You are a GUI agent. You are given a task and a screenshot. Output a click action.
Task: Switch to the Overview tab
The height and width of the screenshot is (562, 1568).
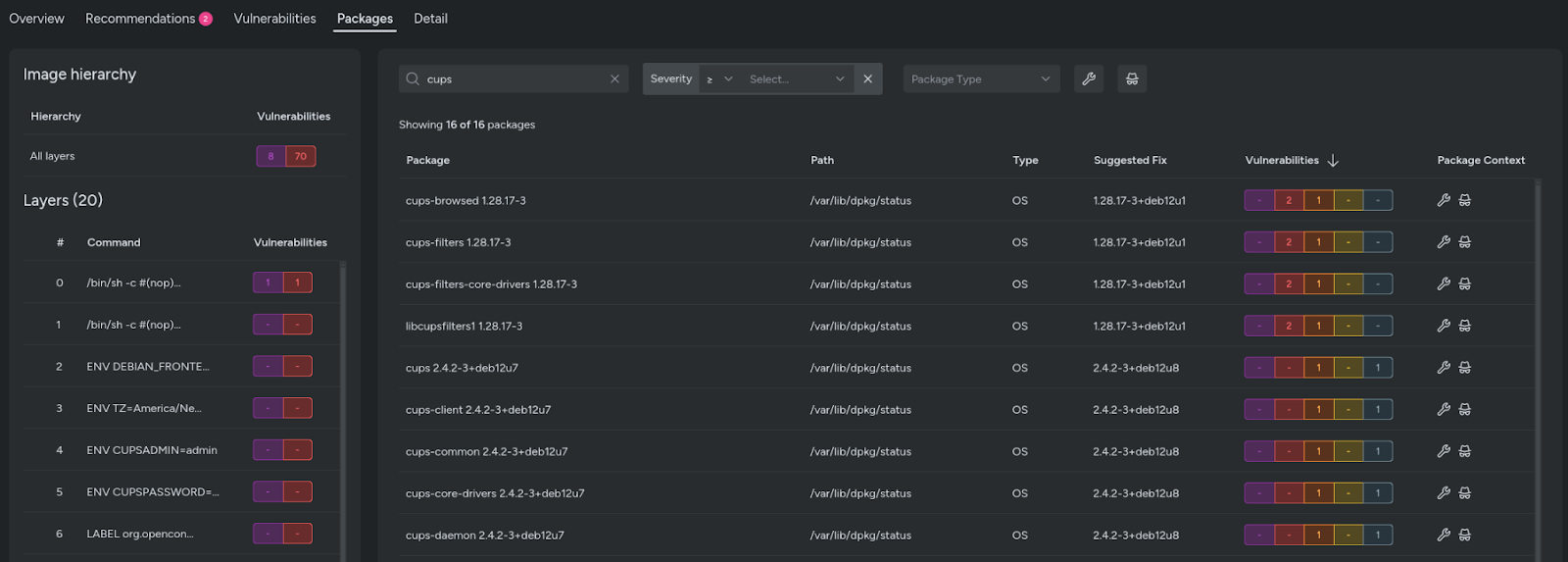36,19
